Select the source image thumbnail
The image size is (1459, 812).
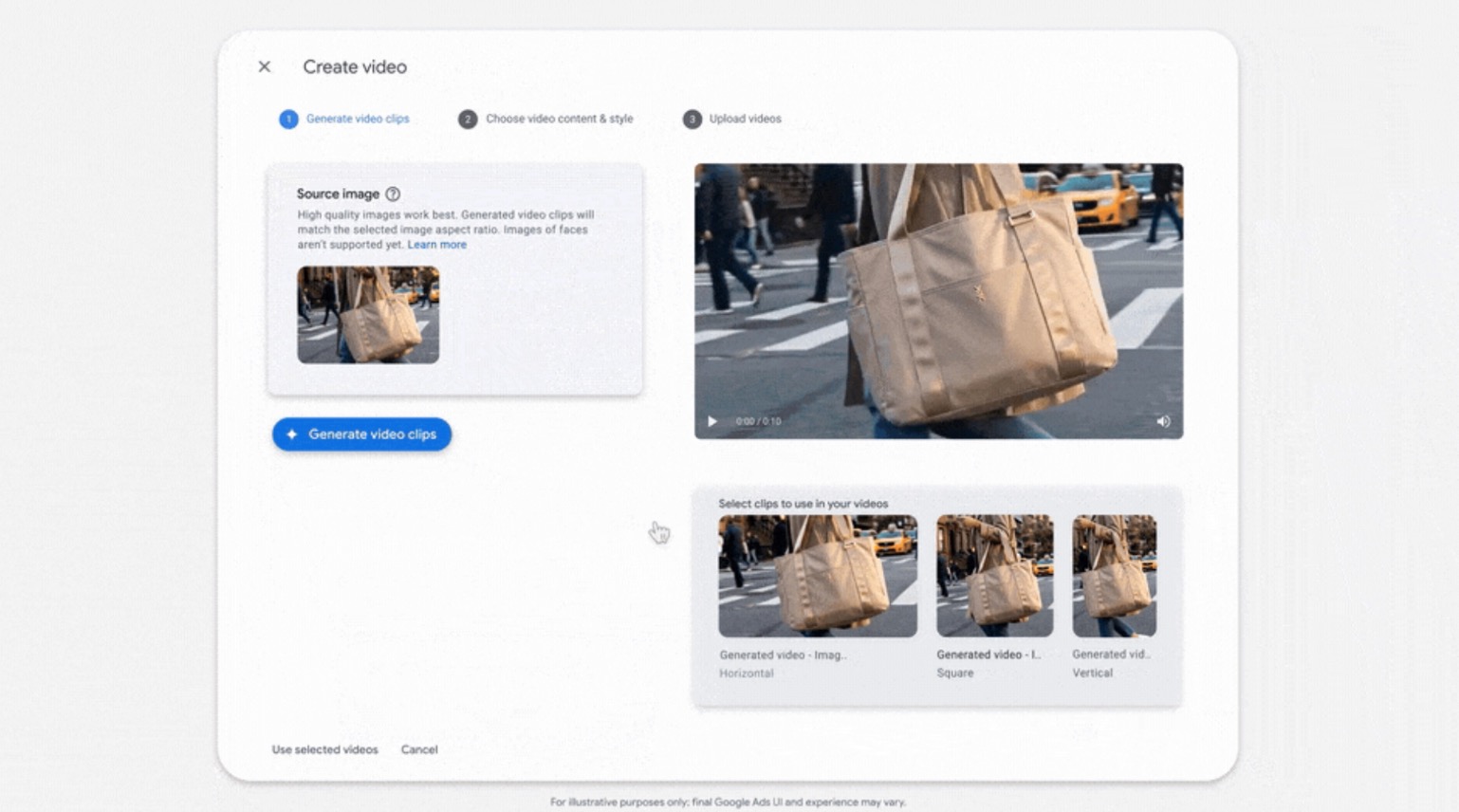click(368, 314)
